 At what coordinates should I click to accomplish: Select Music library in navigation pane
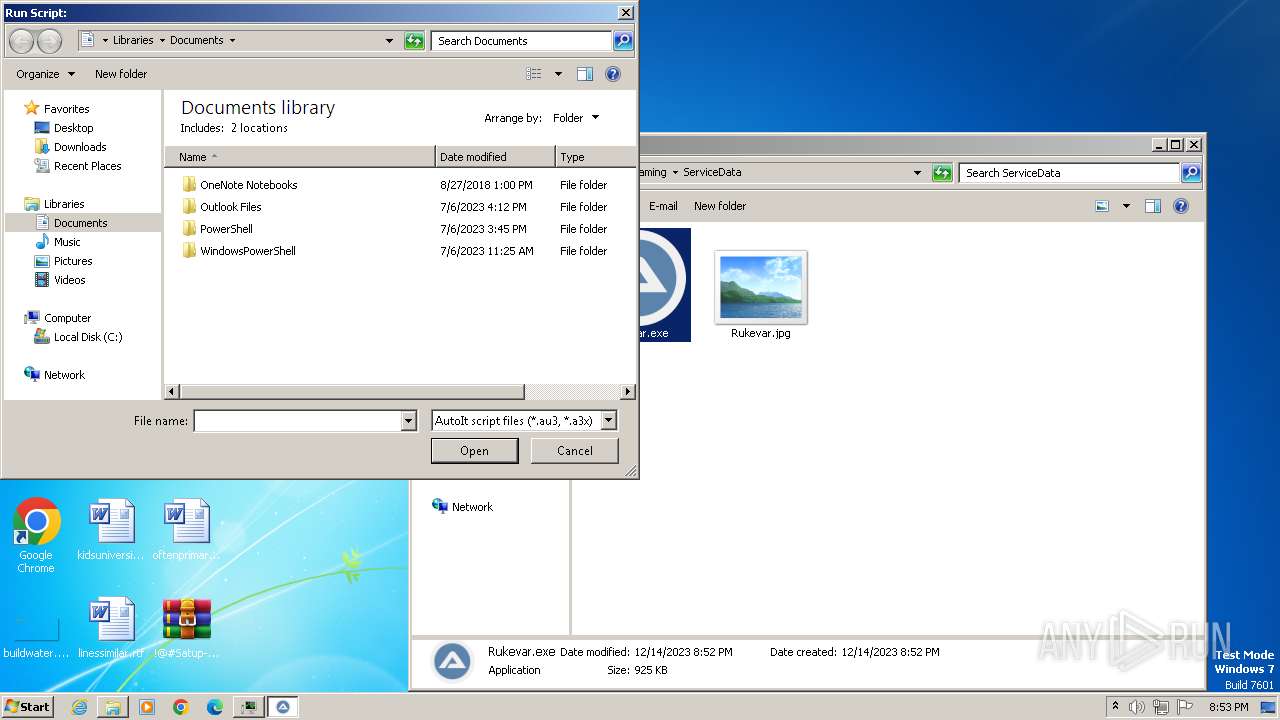pos(67,242)
